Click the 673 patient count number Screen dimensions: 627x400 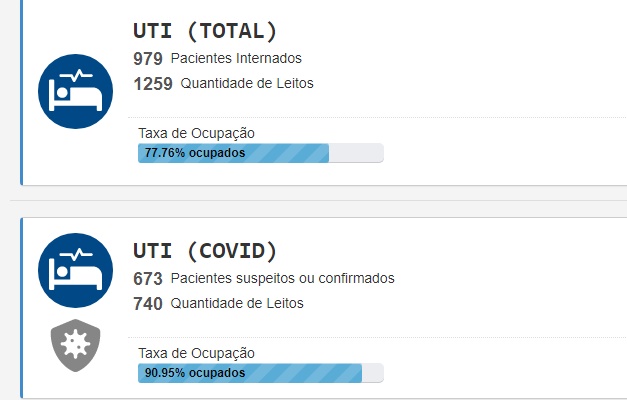[148, 279]
